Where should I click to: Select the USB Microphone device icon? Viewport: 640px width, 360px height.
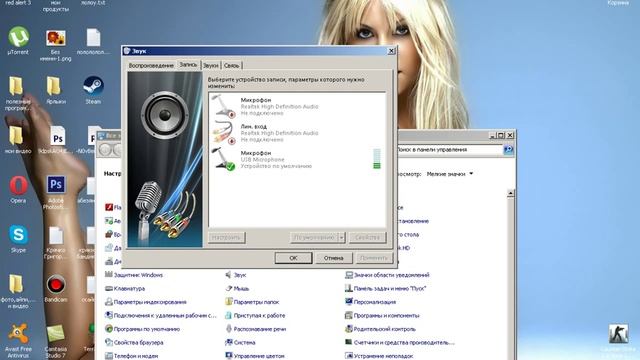click(x=224, y=159)
